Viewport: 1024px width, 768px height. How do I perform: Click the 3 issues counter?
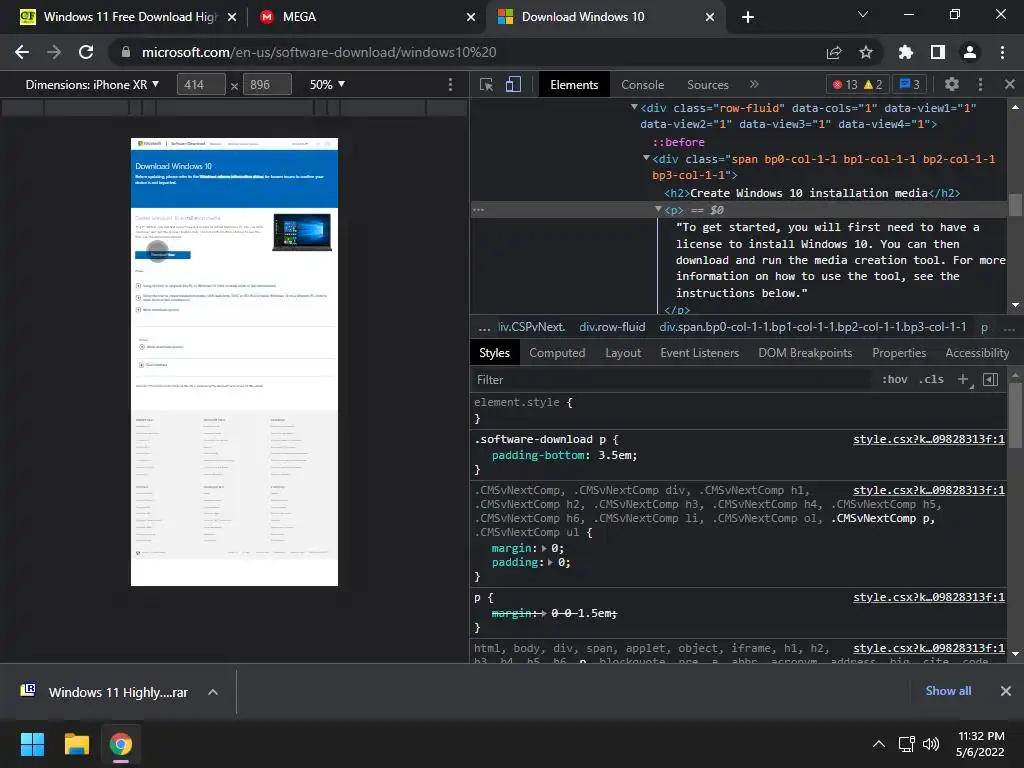click(910, 84)
